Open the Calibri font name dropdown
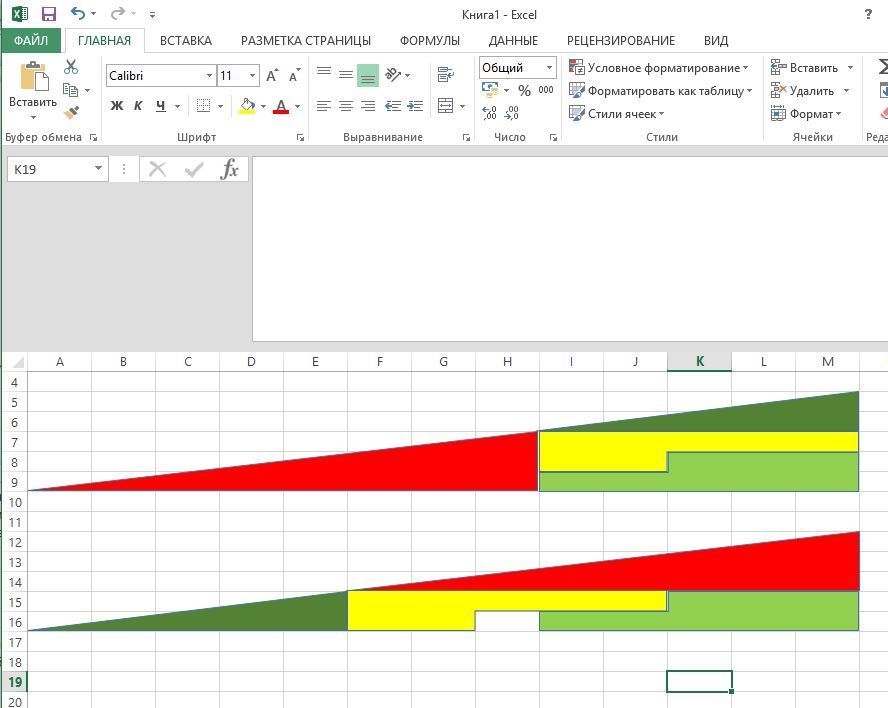 coord(209,76)
